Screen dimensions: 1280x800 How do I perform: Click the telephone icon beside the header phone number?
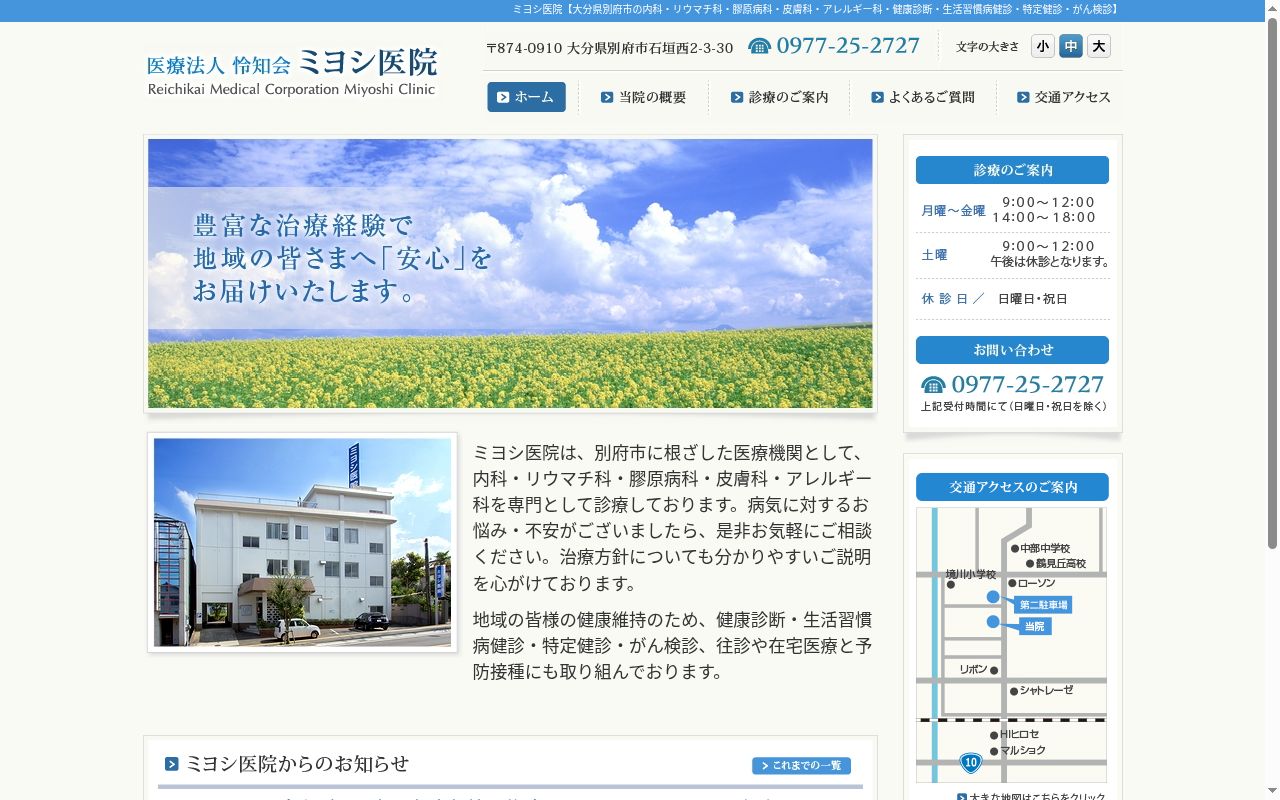click(x=760, y=46)
